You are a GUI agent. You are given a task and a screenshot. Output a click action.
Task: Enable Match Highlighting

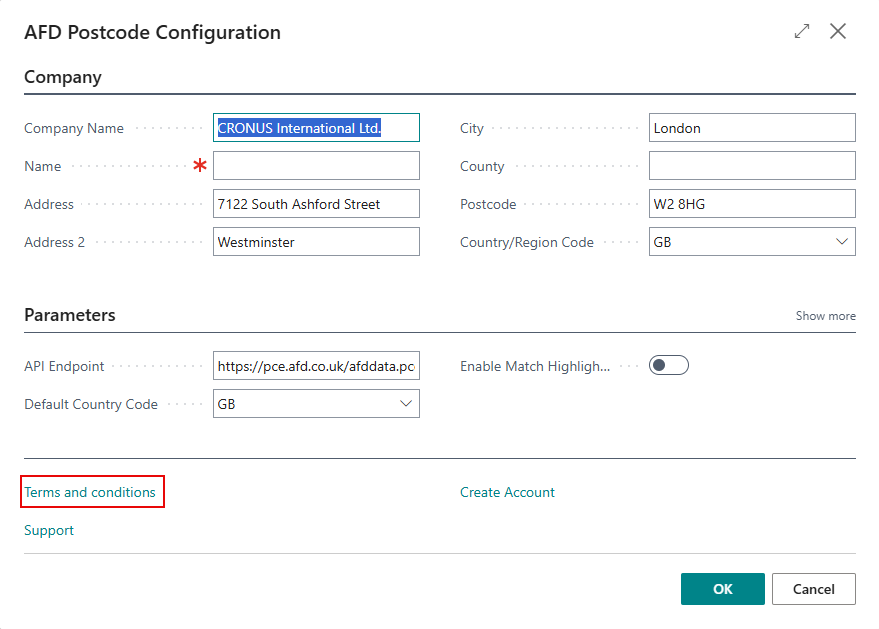pyautogui.click(x=668, y=365)
